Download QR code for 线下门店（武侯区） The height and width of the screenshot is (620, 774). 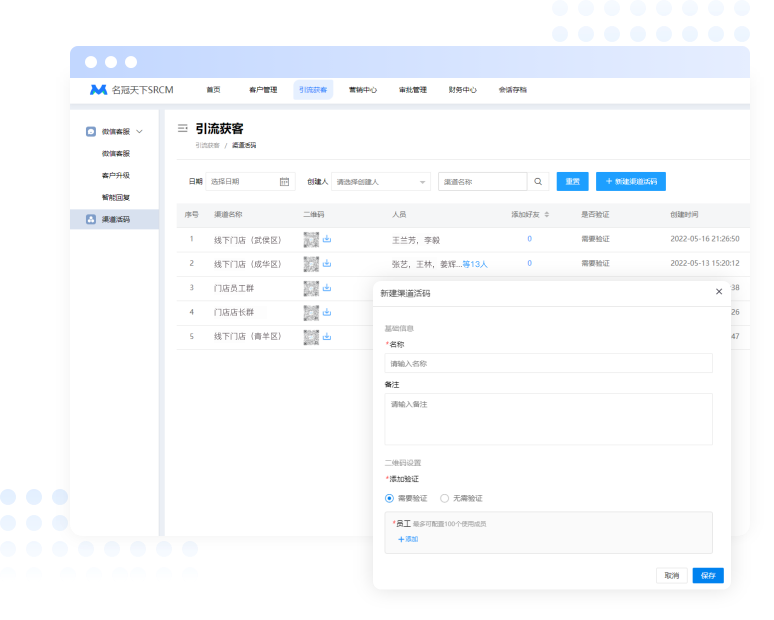[327, 239]
